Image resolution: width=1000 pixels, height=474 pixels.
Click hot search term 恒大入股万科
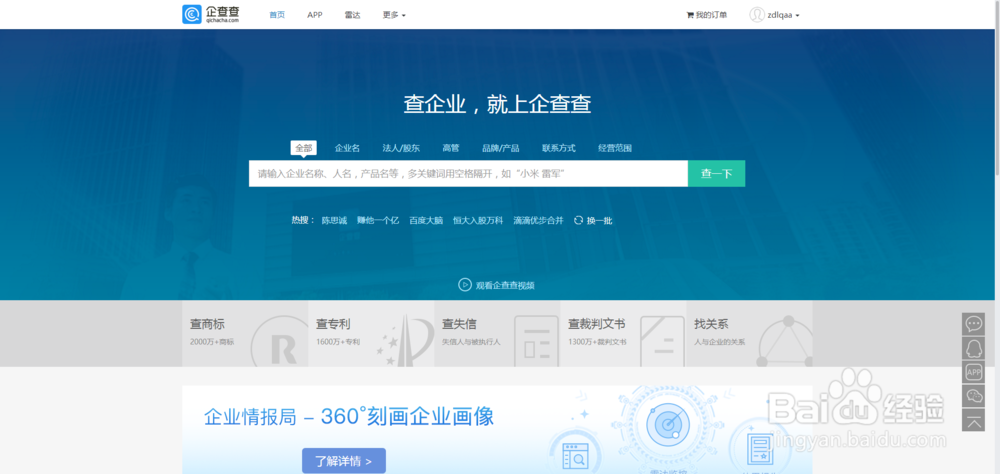tap(478, 220)
